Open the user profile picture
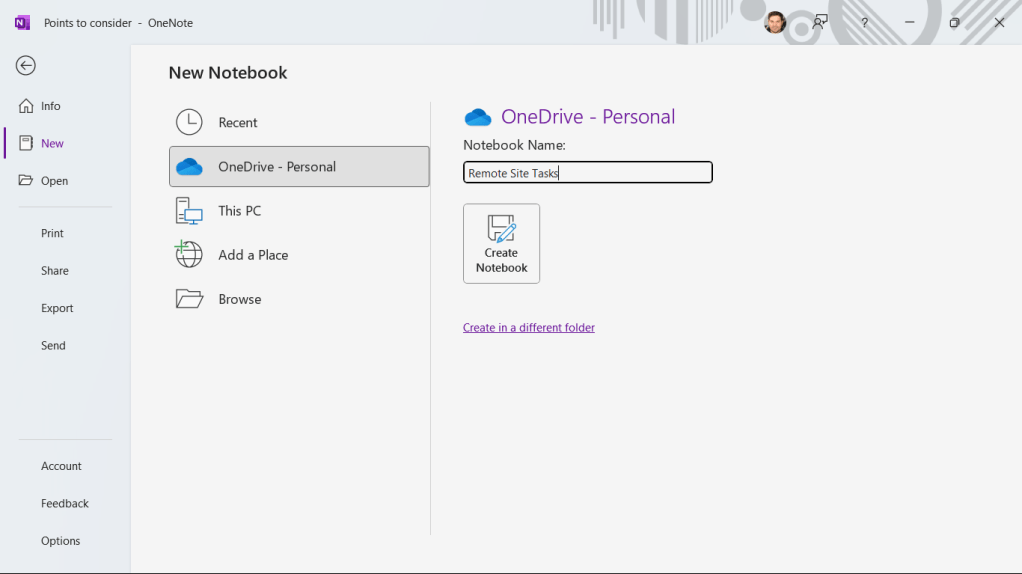The height and width of the screenshot is (574, 1022). coord(775,22)
